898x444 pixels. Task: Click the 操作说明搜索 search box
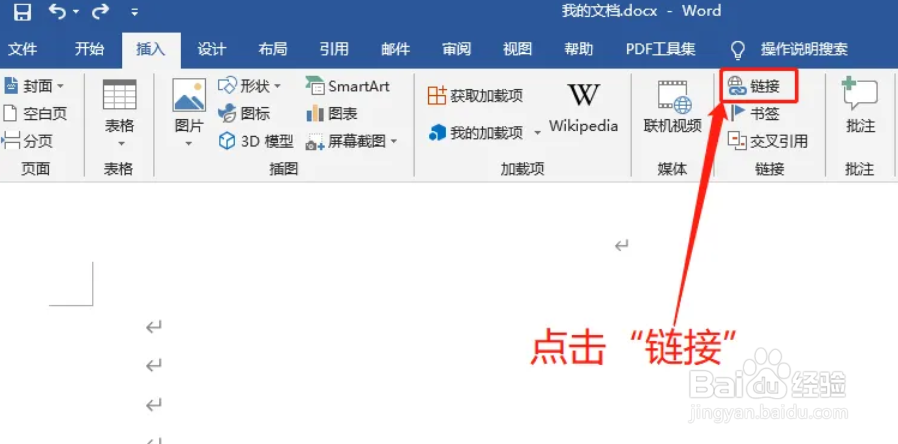[804, 49]
